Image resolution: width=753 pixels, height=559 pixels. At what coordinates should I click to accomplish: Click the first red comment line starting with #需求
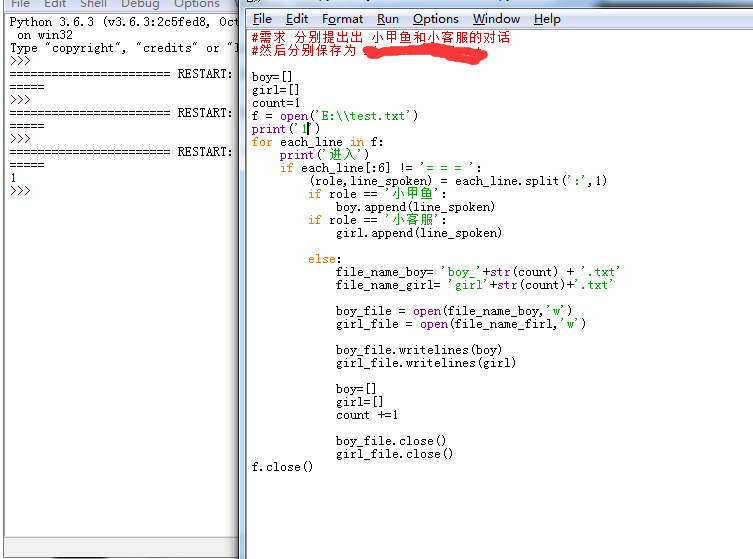coord(380,38)
